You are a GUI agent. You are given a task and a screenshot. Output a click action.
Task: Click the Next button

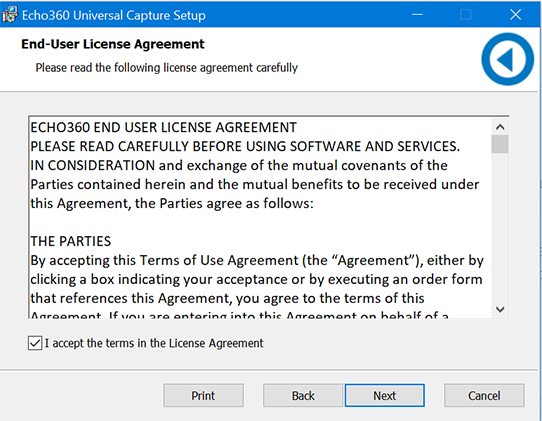384,395
